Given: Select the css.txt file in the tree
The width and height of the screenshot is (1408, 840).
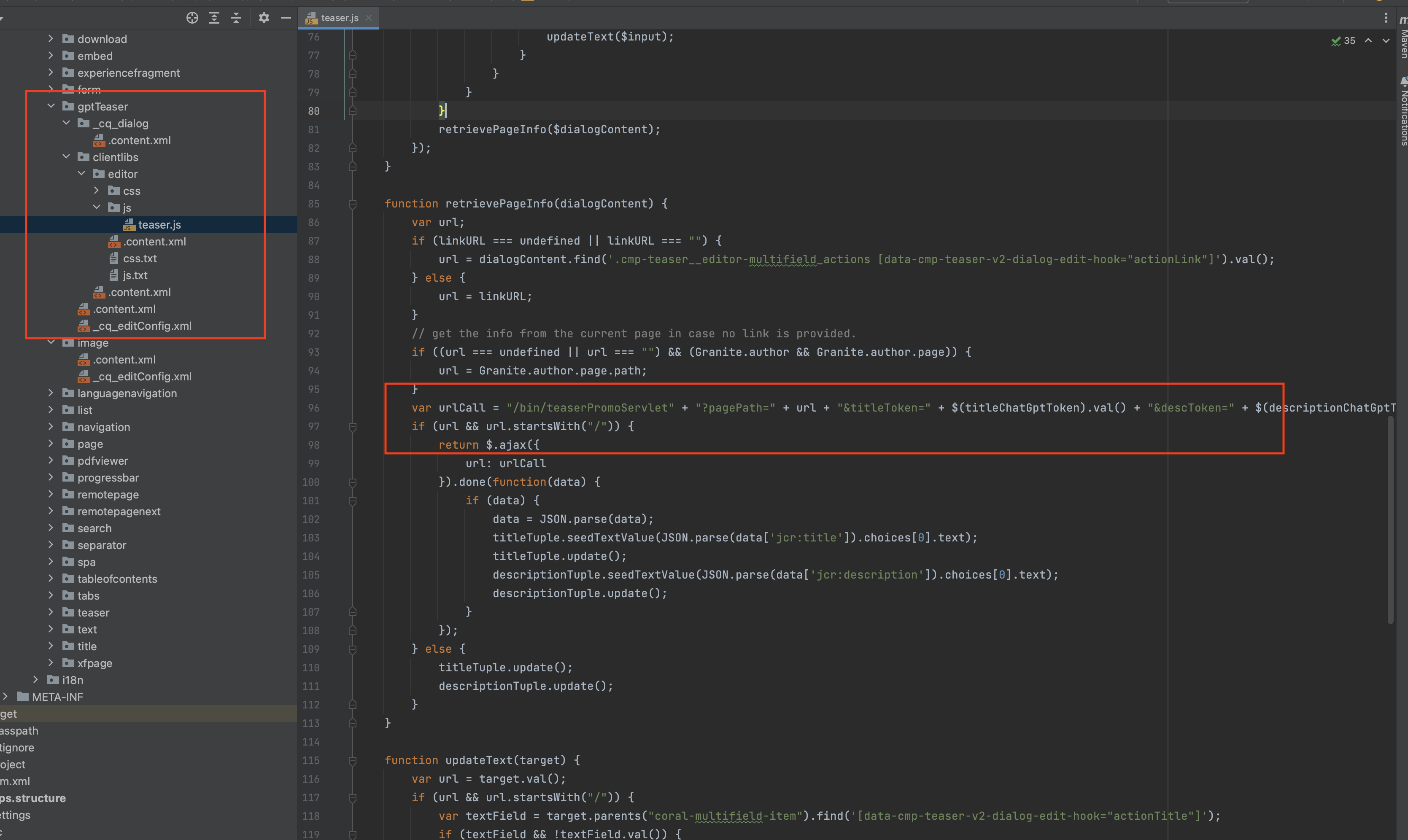Looking at the screenshot, I should click(x=140, y=258).
